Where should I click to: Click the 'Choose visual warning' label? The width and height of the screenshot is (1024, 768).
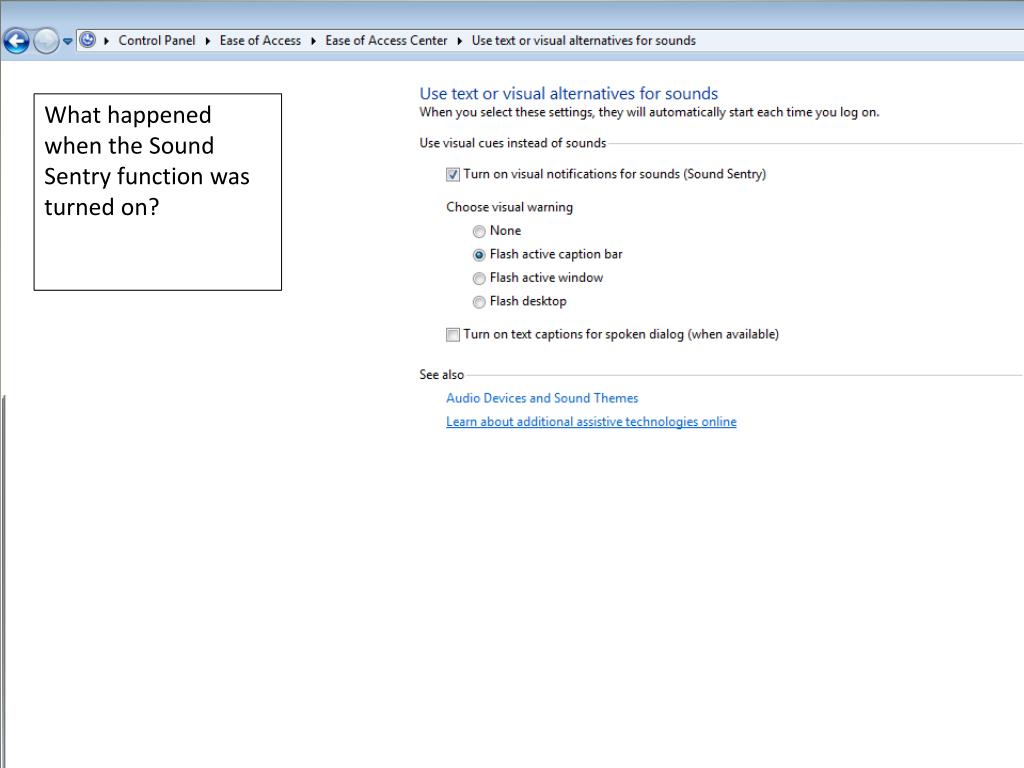click(509, 207)
